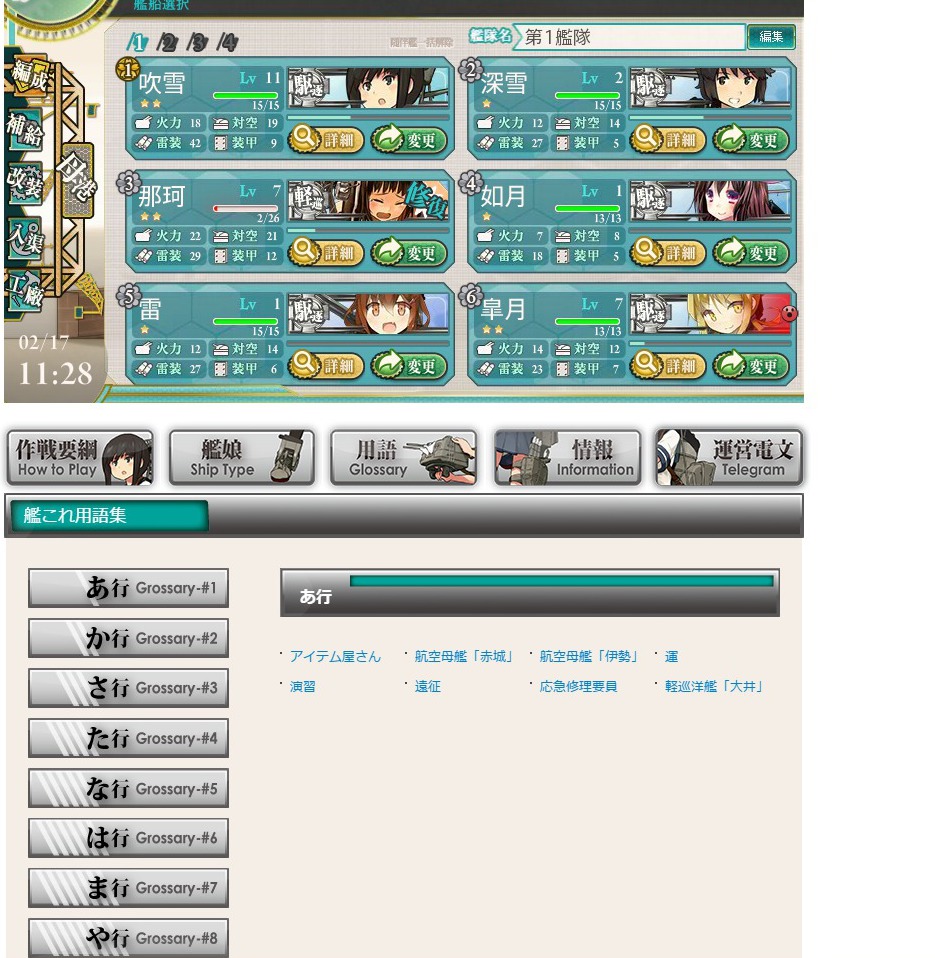Viewport: 935px width, 958px height.
Task: Open the 遠征 glossary link
Action: tap(427, 686)
